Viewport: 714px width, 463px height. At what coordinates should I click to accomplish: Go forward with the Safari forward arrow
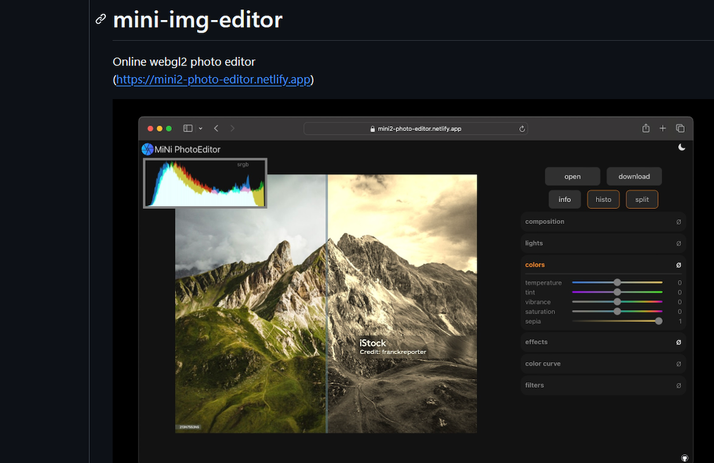(x=232, y=128)
